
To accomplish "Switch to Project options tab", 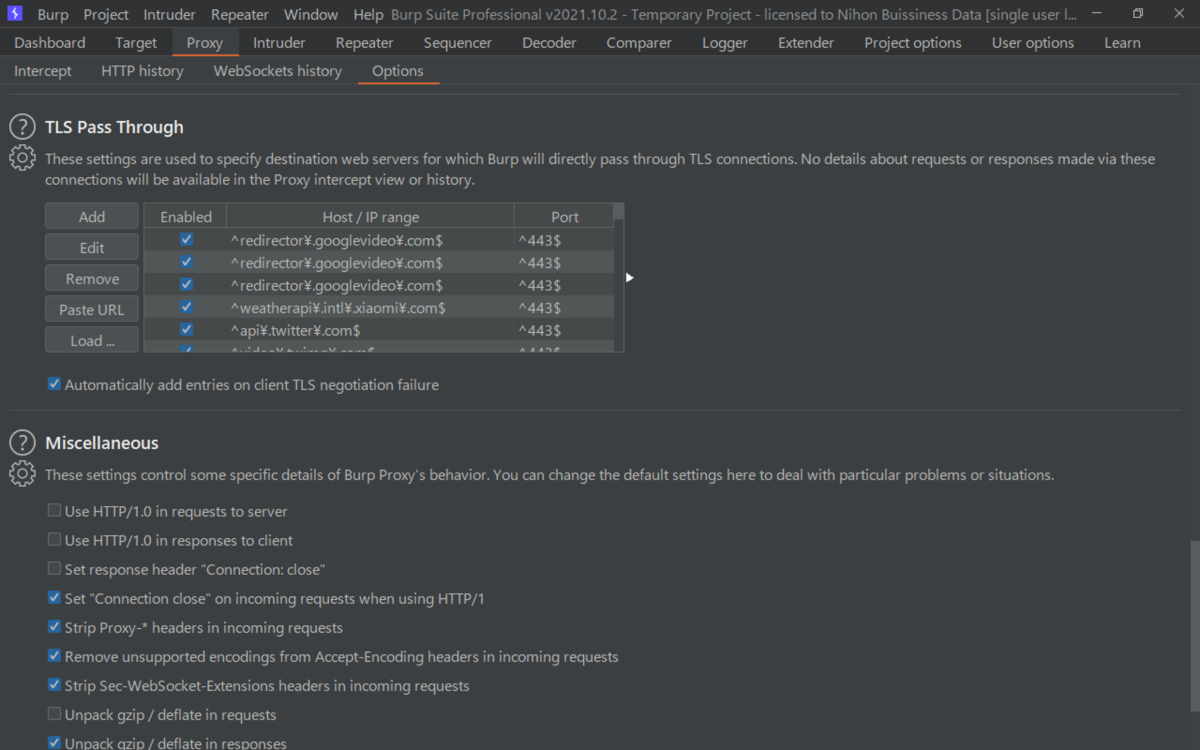I will [913, 43].
